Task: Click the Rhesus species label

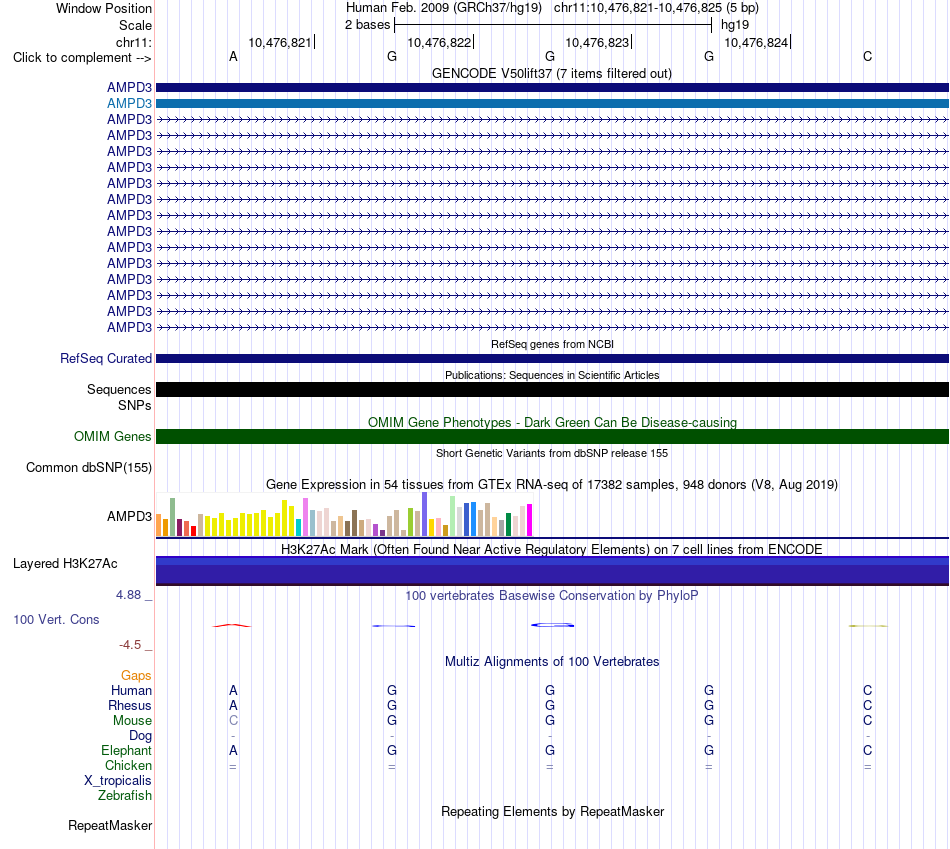Action: (130, 706)
